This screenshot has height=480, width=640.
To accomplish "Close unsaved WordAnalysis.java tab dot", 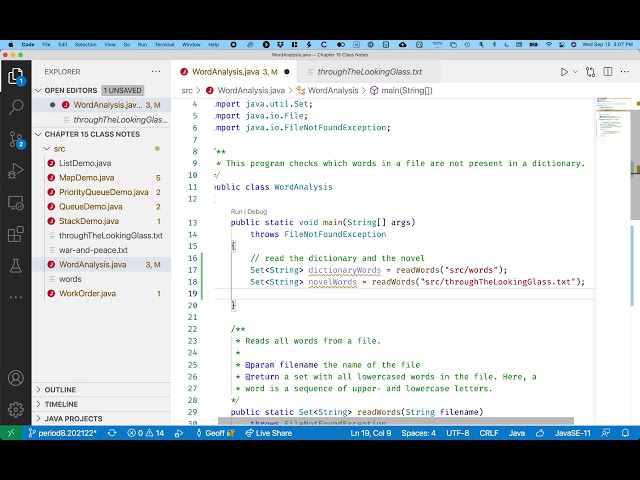I will 287,72.
